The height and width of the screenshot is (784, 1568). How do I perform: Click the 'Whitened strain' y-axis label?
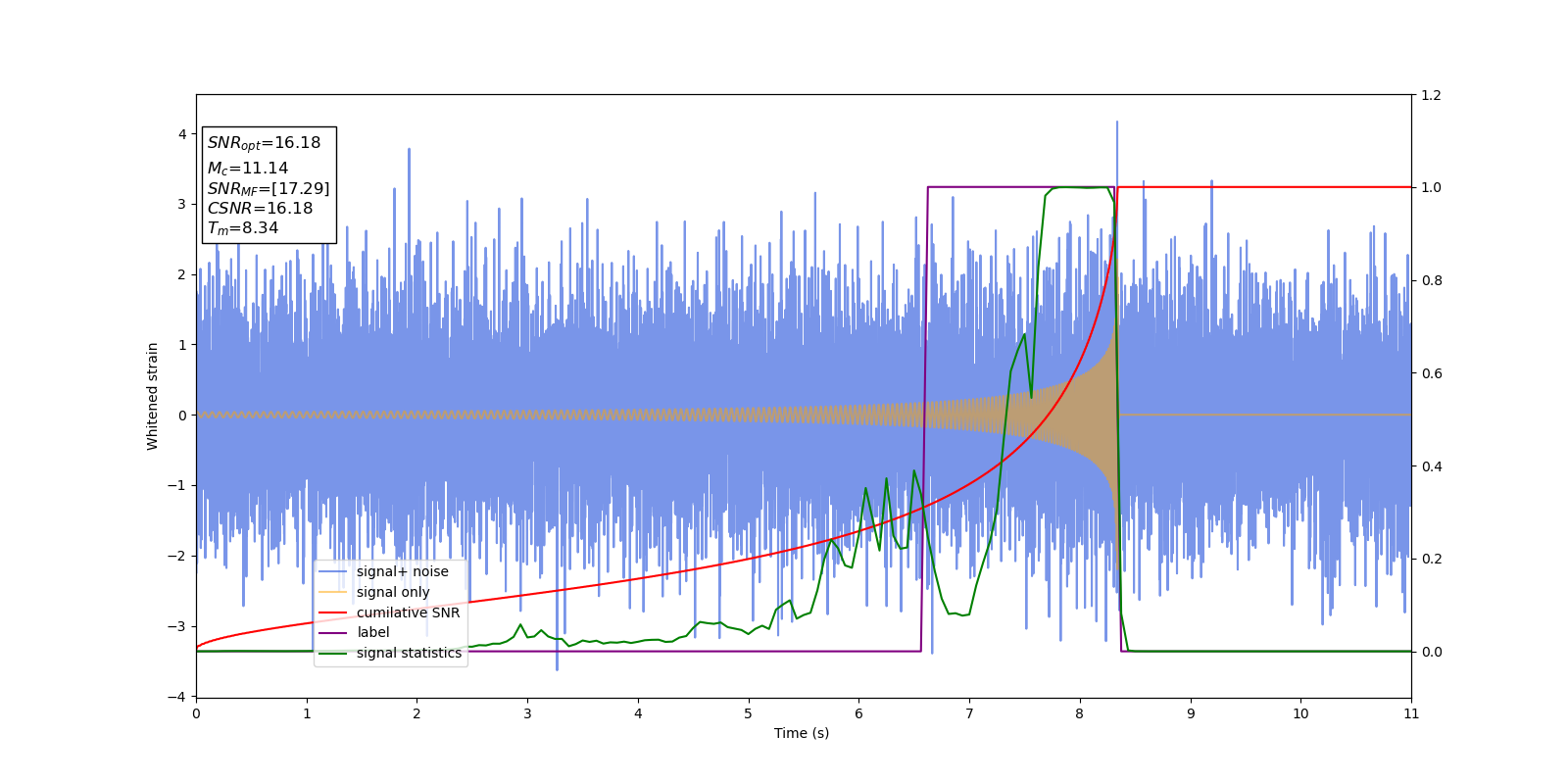153,396
